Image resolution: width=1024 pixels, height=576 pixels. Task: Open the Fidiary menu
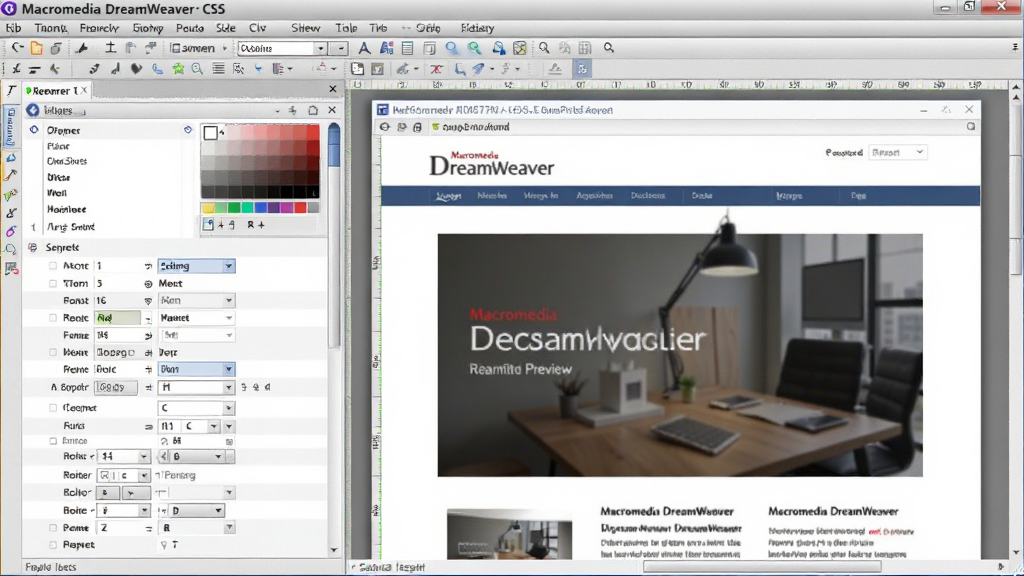pos(477,28)
